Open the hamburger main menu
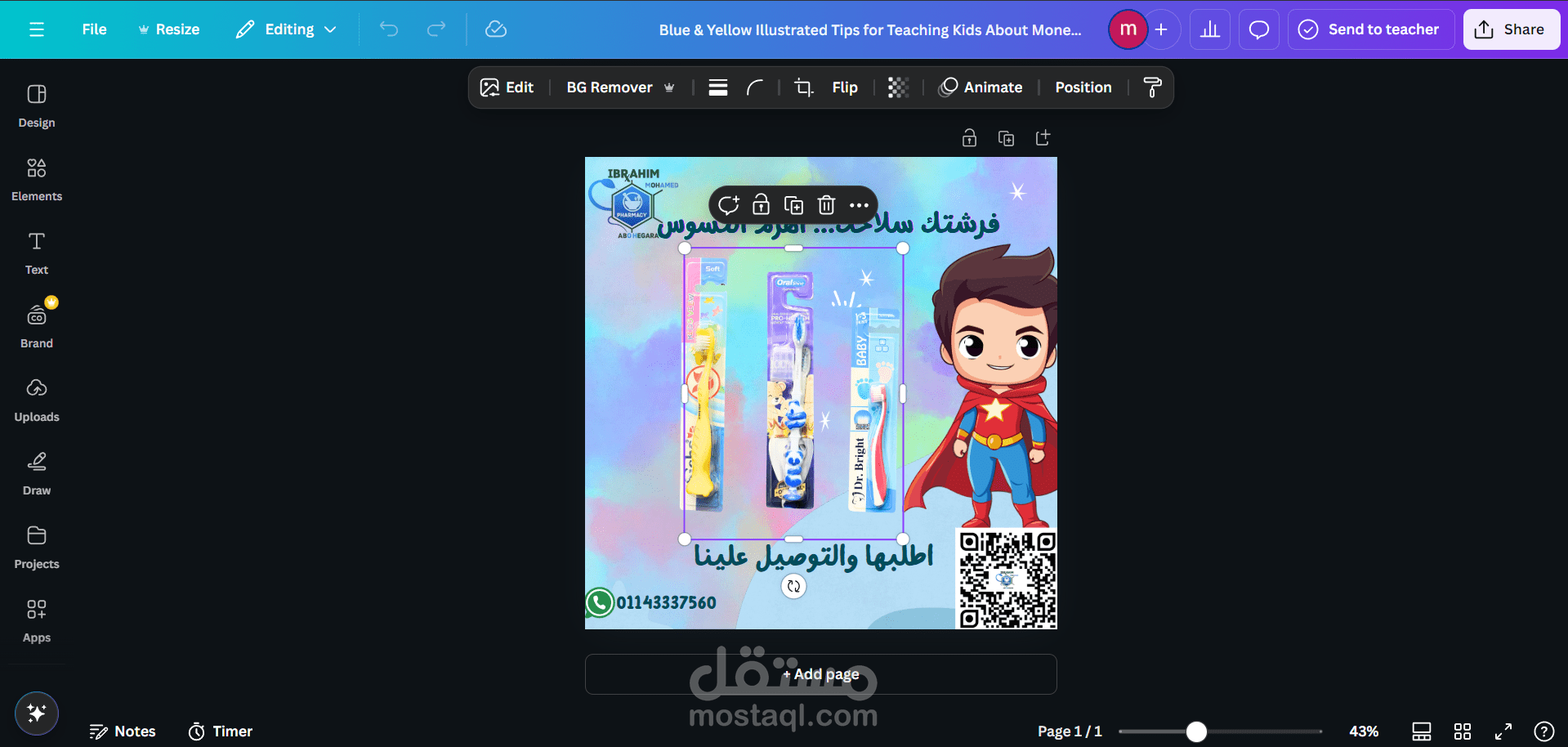The image size is (1568, 747). coord(37,29)
